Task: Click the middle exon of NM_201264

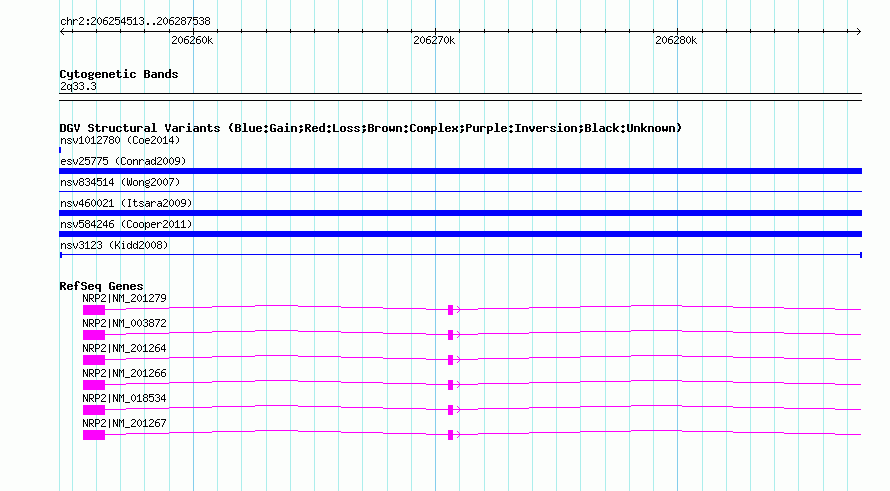Action: [x=451, y=360]
